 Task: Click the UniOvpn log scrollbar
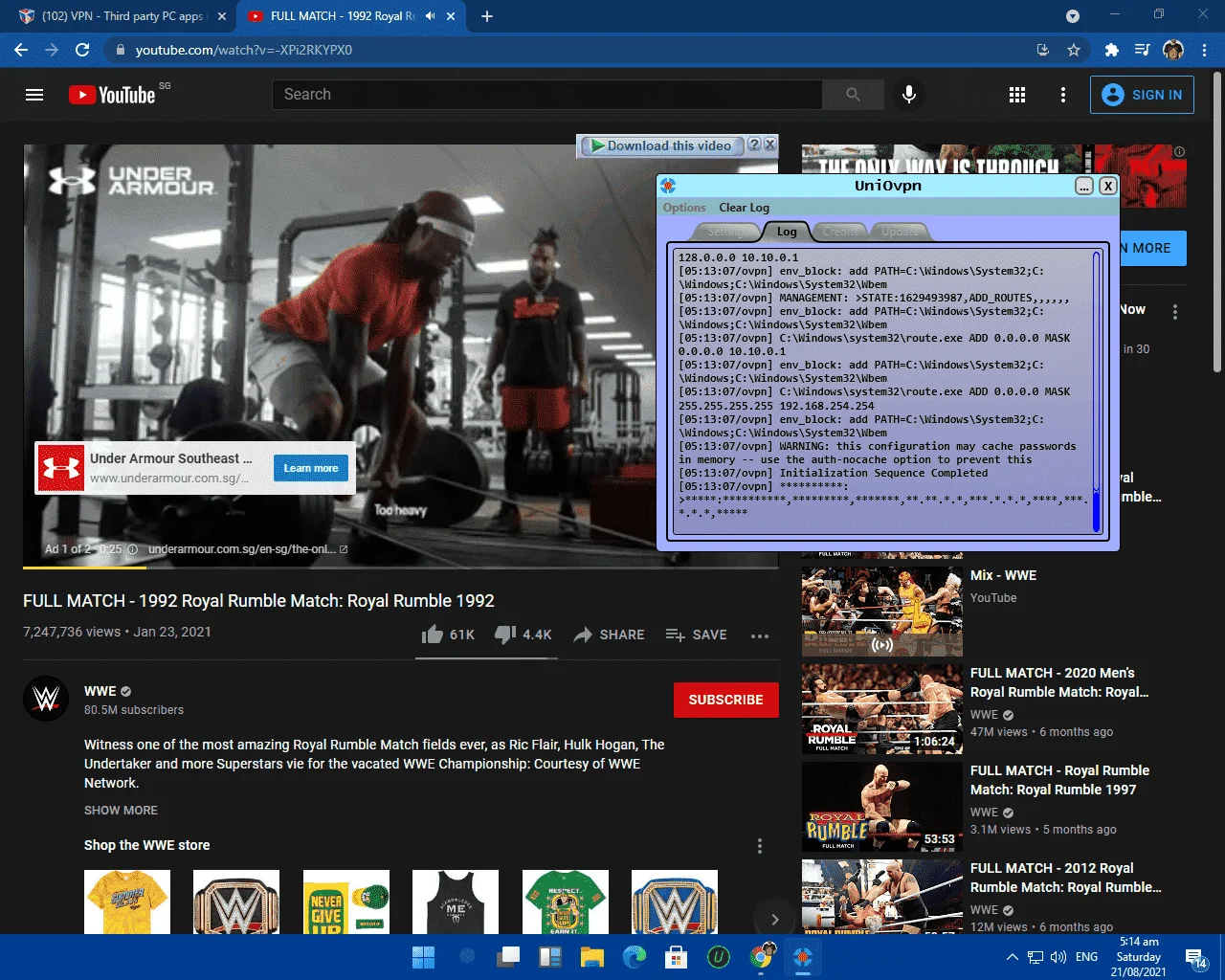point(1097,392)
